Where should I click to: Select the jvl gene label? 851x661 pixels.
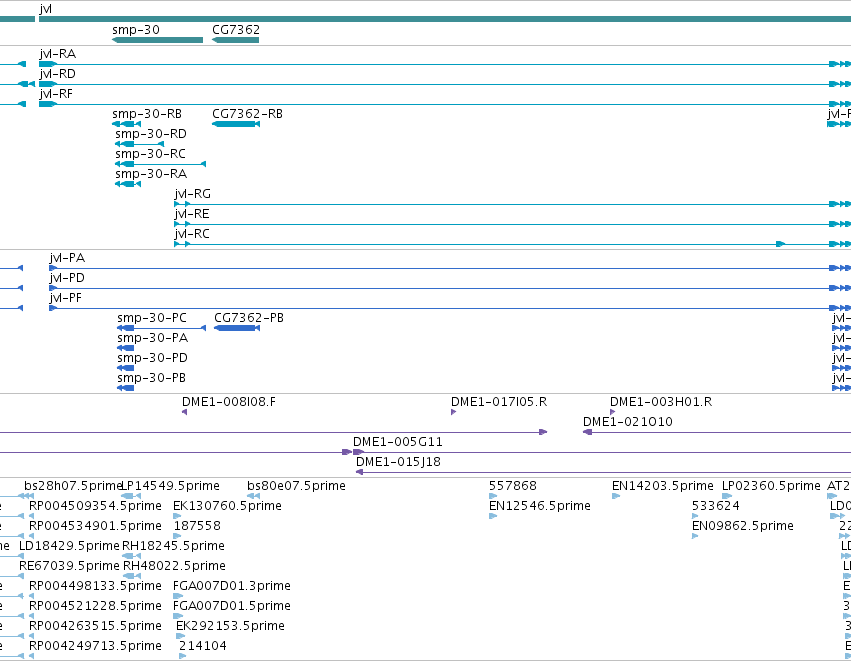46,9
